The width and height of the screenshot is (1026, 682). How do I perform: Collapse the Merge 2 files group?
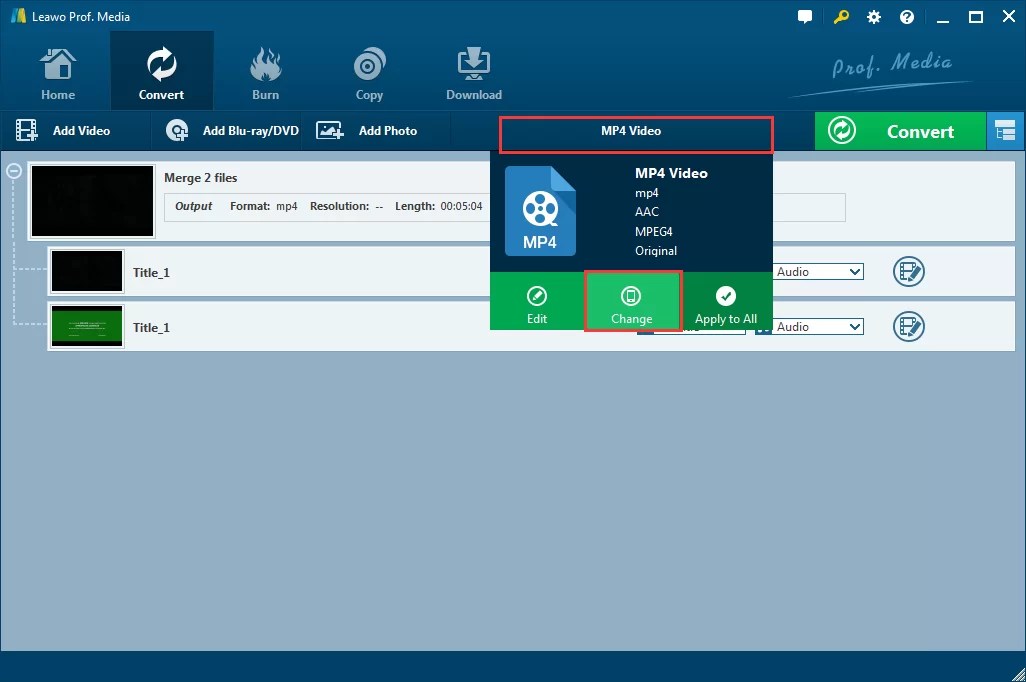(14, 171)
